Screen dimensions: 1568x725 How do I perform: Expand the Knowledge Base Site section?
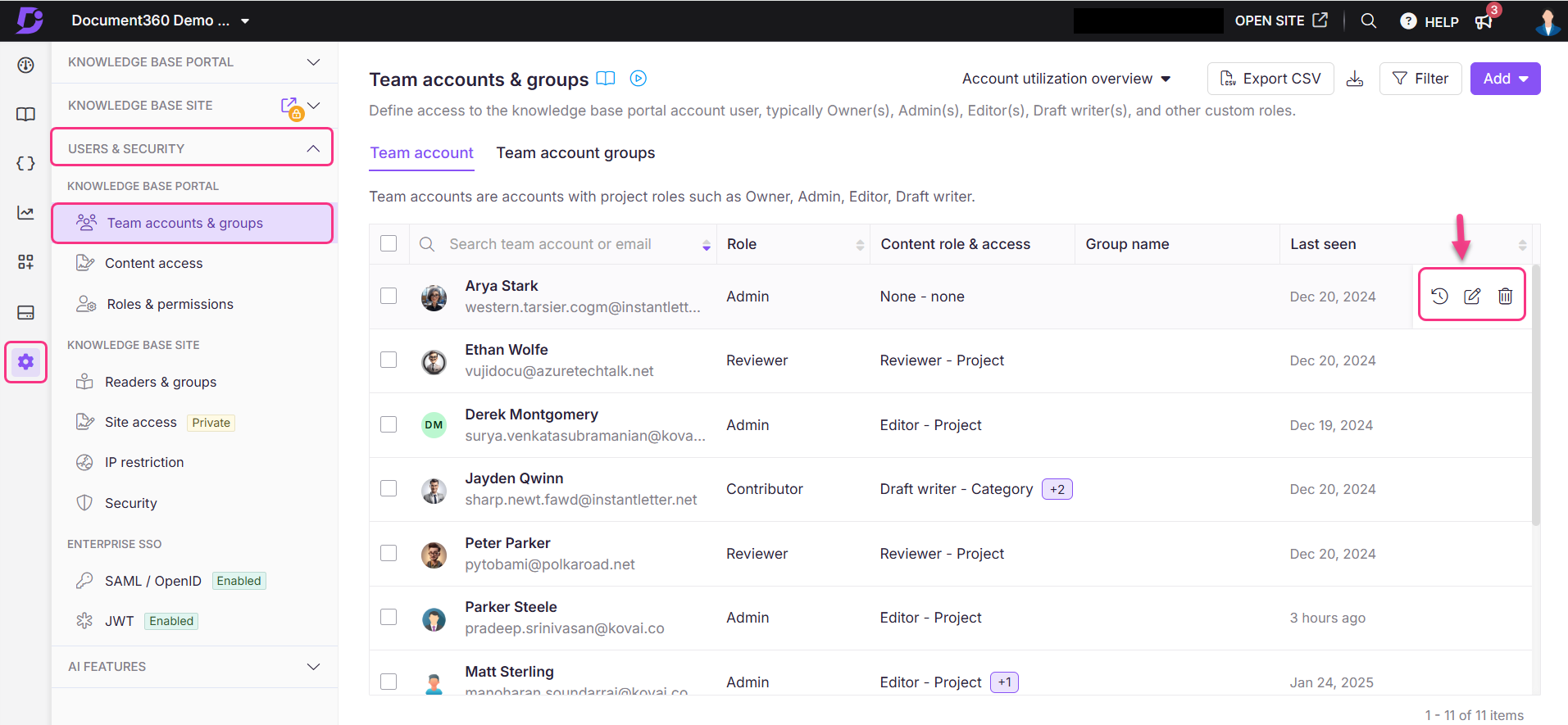(x=194, y=106)
